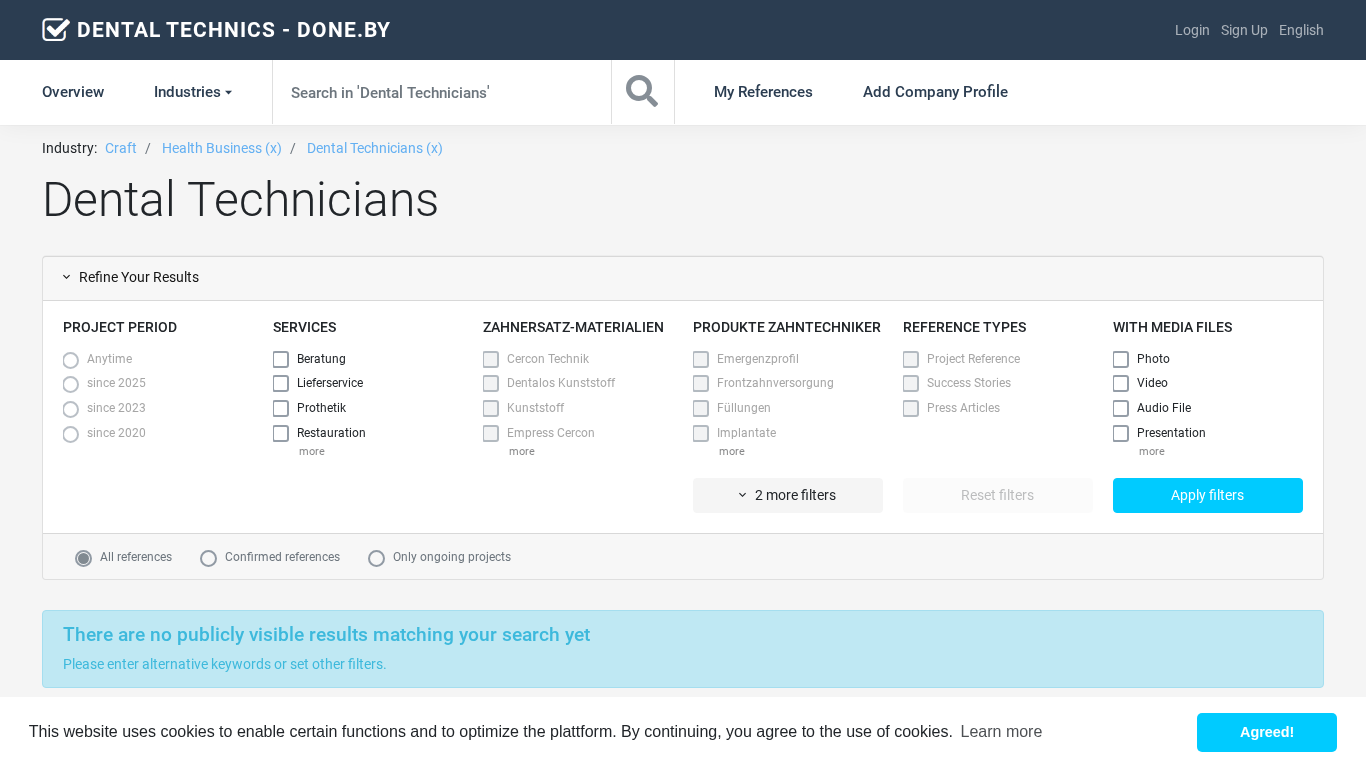
Task: Select All references radio option
Action: 84,558
